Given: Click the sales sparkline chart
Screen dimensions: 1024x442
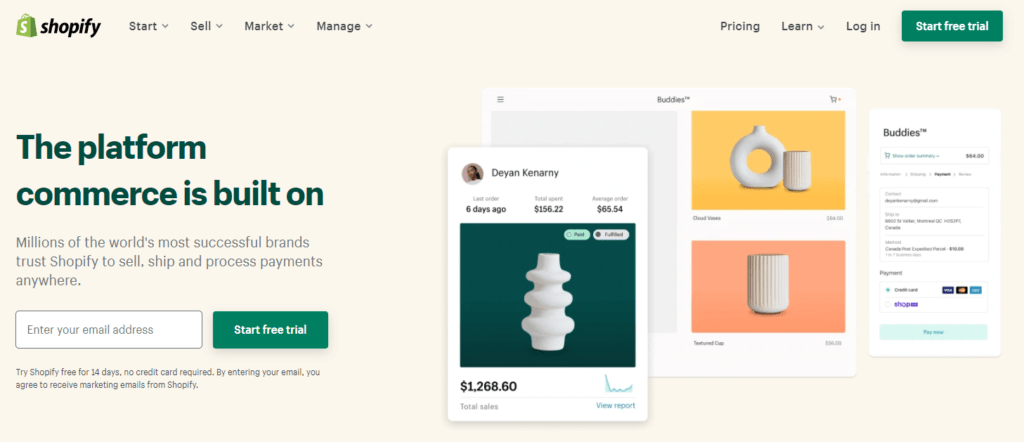Looking at the screenshot, I should tap(618, 383).
